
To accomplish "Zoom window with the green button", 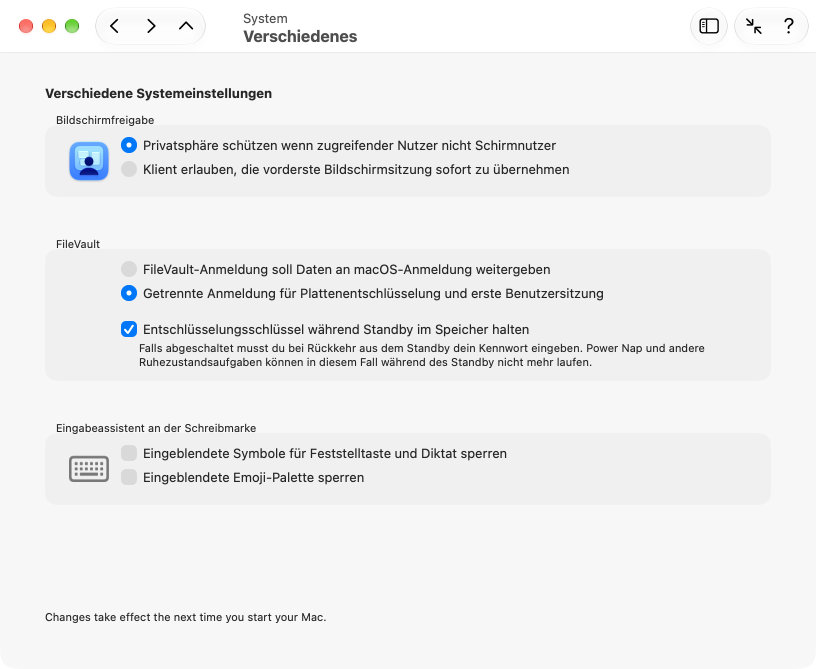I will pos(72,26).
